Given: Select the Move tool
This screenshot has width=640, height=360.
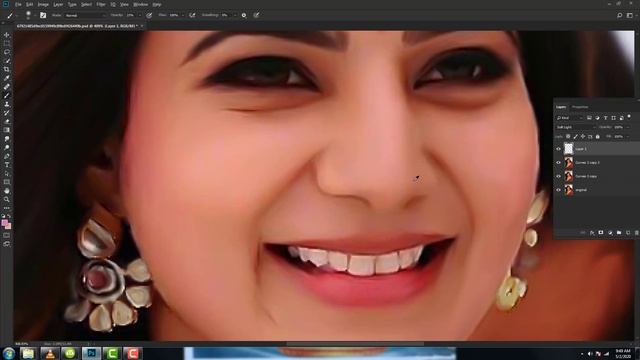Looking at the screenshot, I should pyautogui.click(x=7, y=35).
